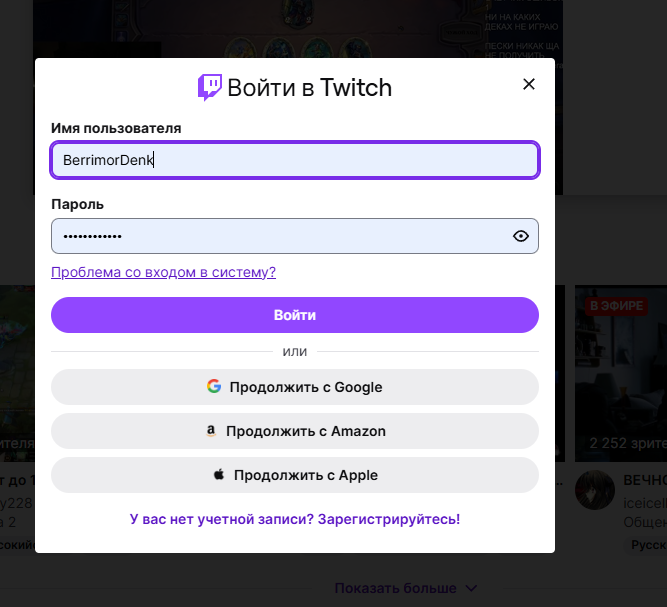The height and width of the screenshot is (607, 667).
Task: Click the Google logo icon
Action: coord(214,387)
